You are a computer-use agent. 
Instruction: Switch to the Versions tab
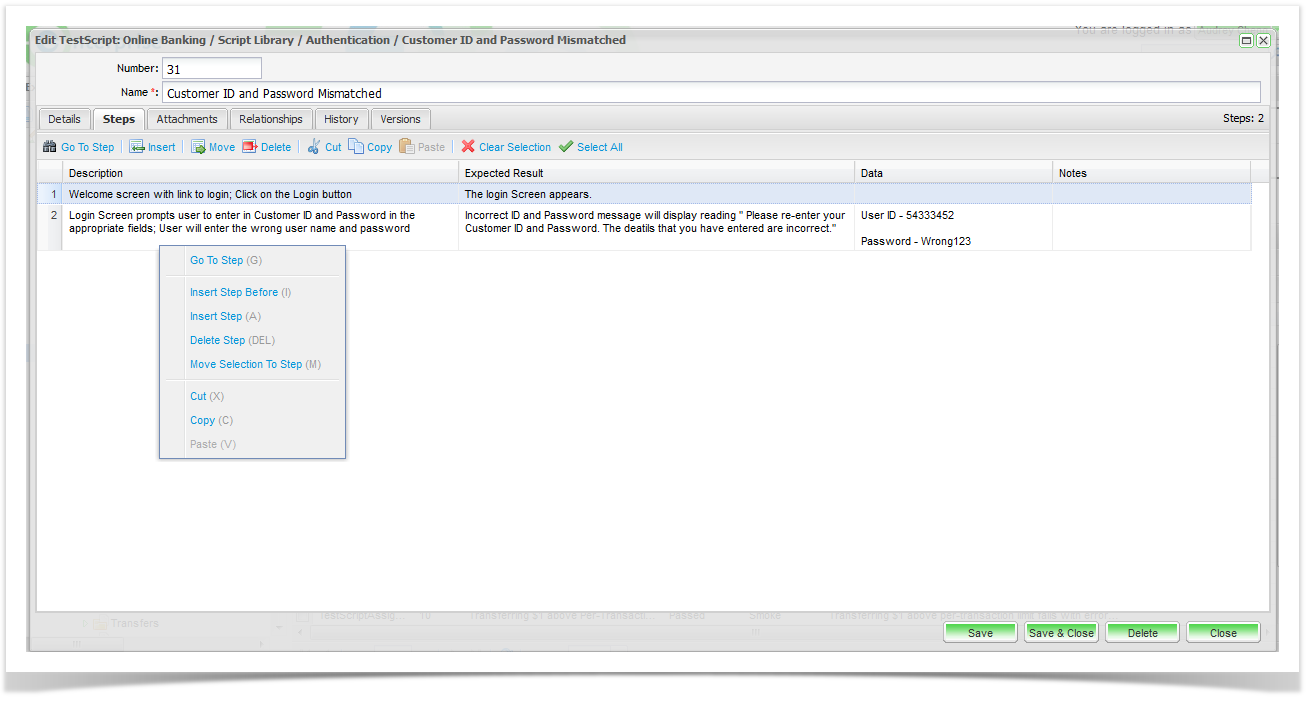401,119
